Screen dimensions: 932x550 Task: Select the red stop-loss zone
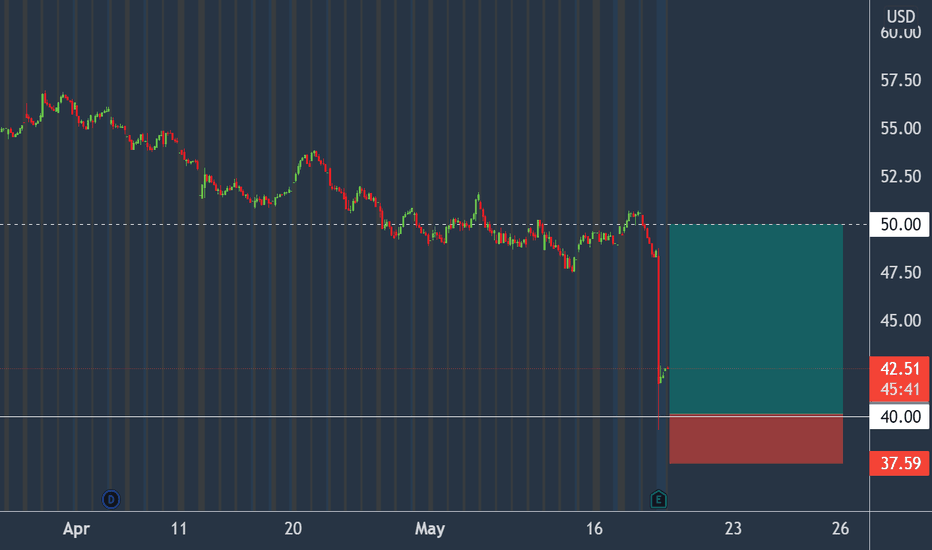coord(756,439)
